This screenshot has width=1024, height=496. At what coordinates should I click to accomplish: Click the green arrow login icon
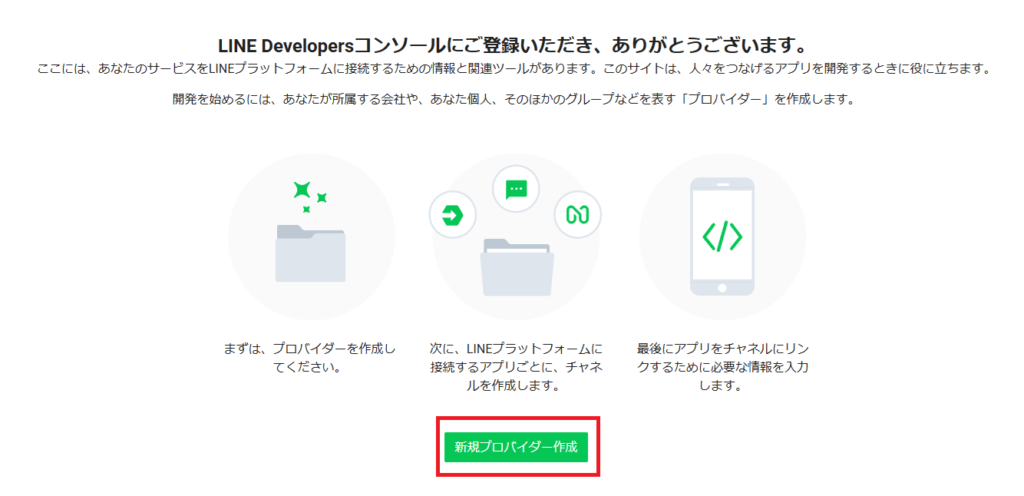[x=452, y=215]
